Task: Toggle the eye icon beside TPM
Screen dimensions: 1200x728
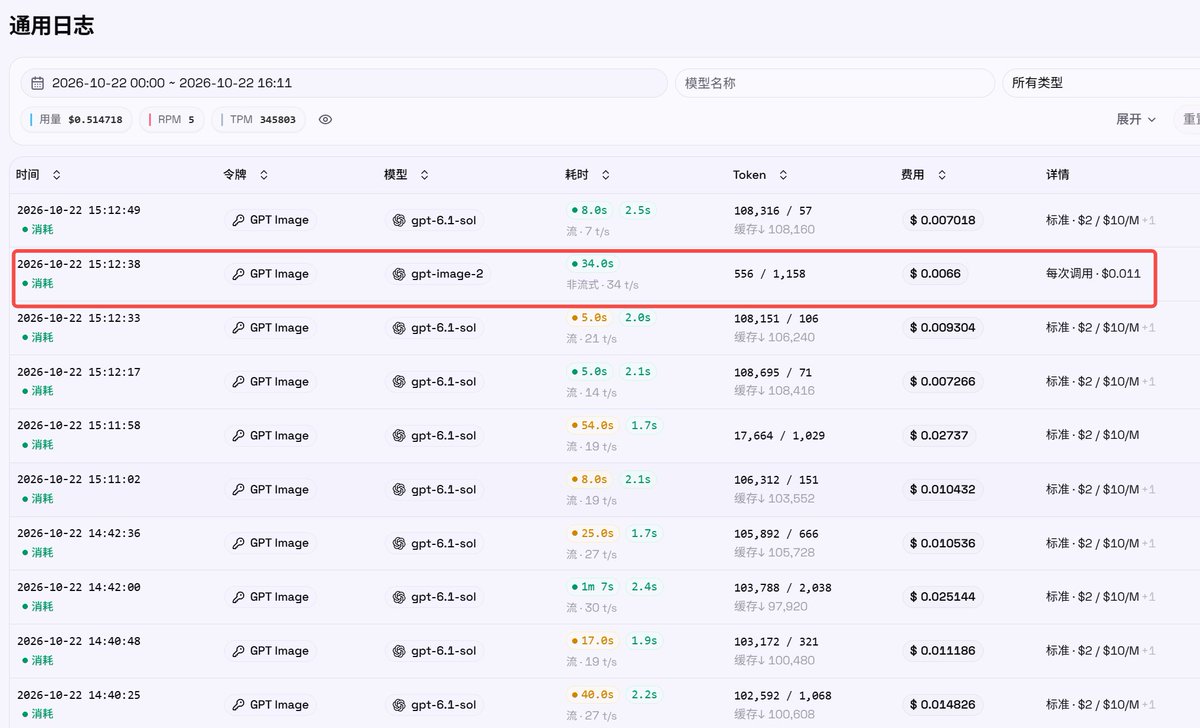Action: tap(325, 119)
